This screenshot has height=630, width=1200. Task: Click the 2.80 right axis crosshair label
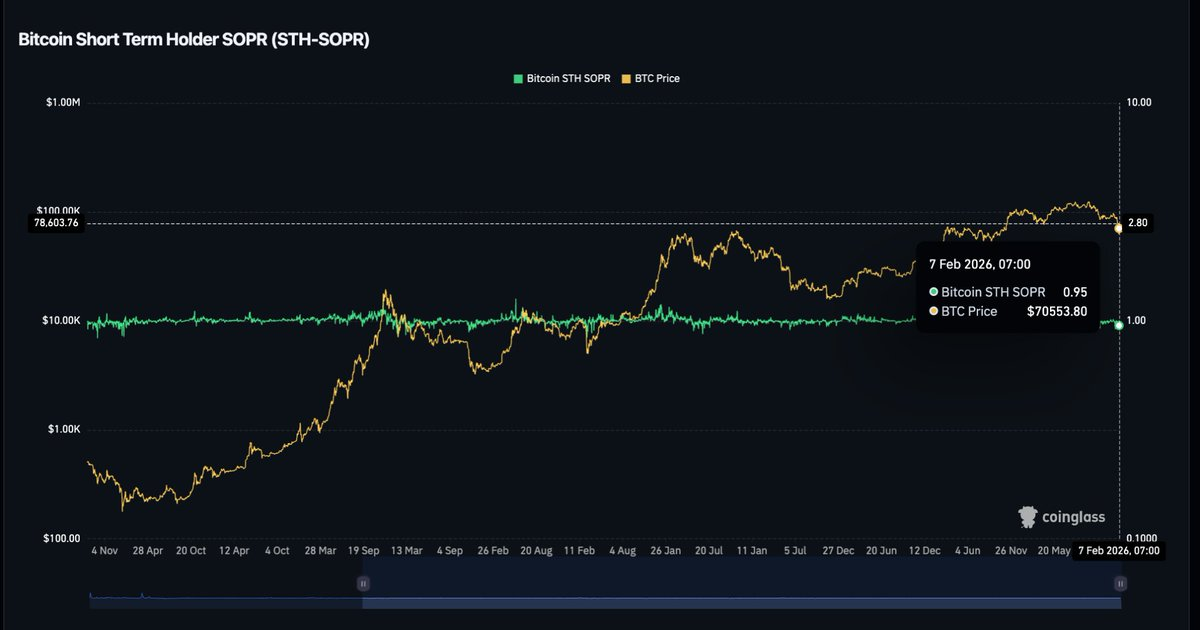coord(1137,224)
